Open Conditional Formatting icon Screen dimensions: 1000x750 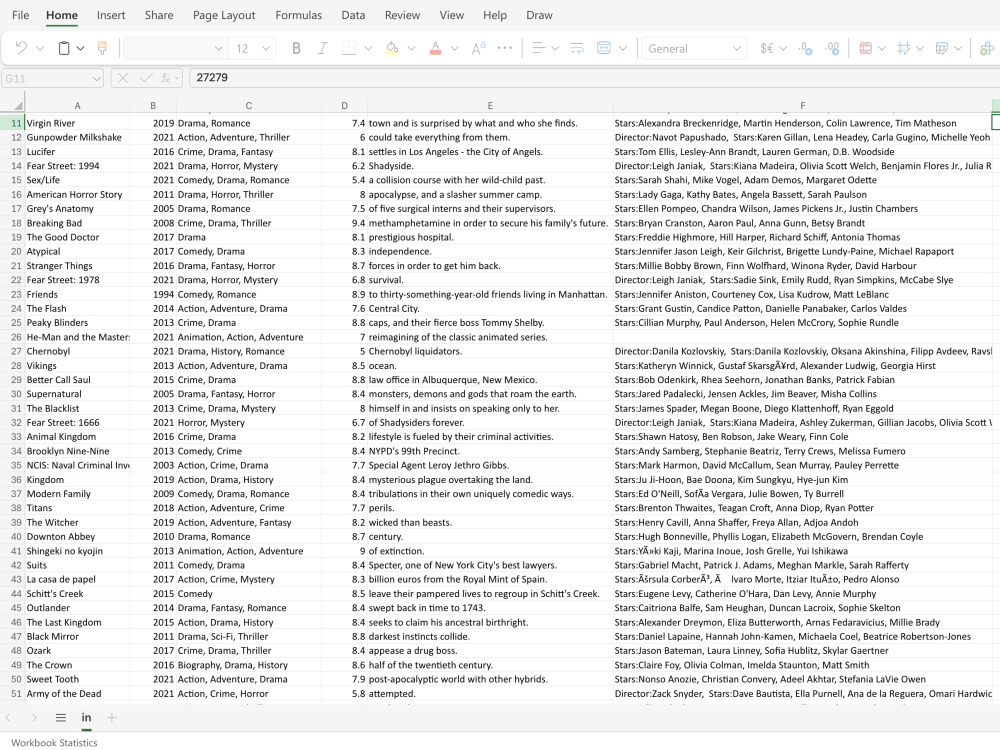(x=865, y=48)
